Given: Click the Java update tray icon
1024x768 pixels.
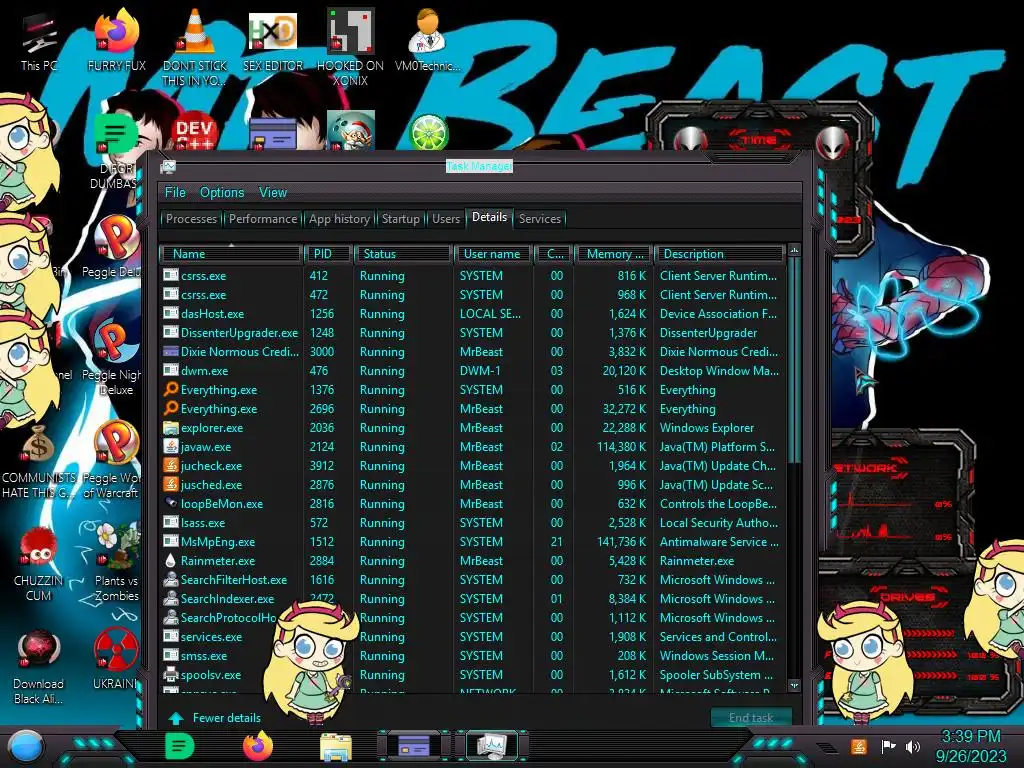Looking at the screenshot, I should 859,746.
